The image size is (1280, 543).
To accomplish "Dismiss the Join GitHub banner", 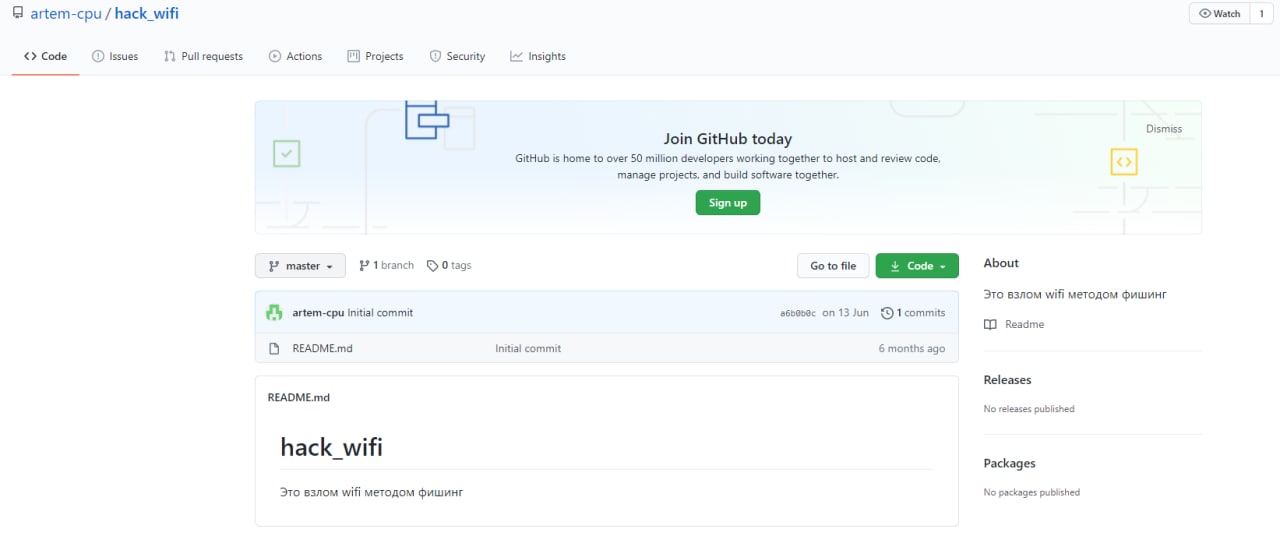I will point(1164,129).
